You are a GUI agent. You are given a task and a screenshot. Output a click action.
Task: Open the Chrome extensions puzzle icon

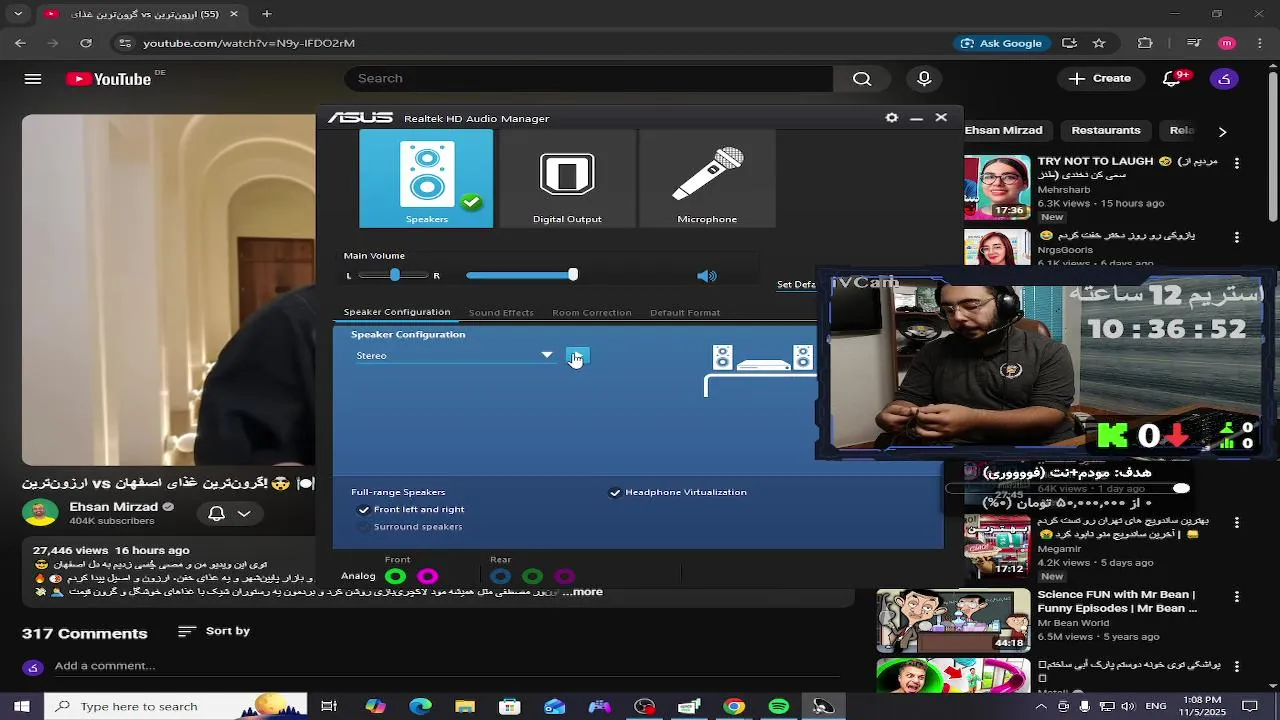[x=1146, y=43]
